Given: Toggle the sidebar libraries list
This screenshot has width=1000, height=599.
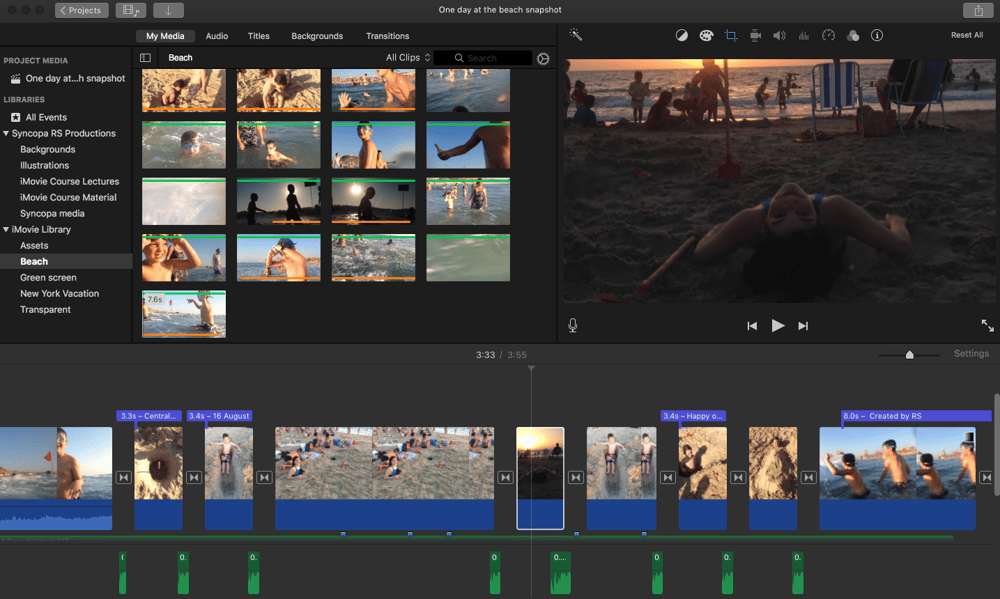Looking at the screenshot, I should [145, 58].
